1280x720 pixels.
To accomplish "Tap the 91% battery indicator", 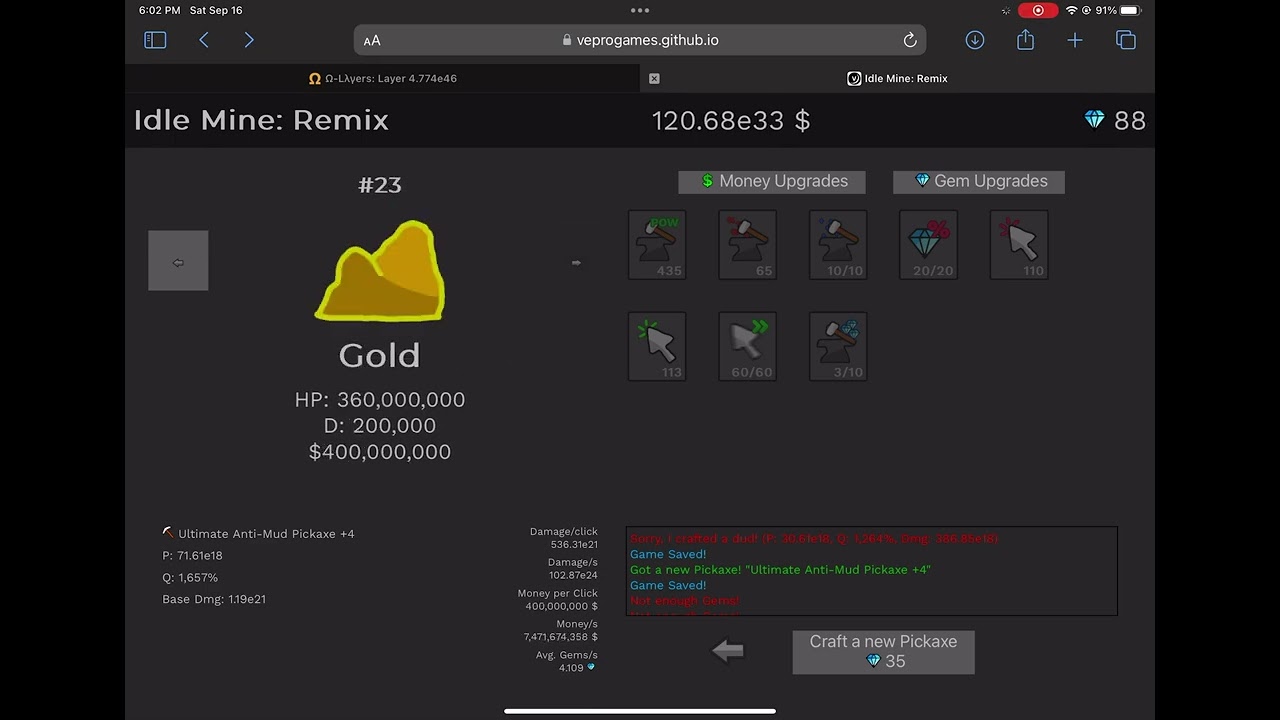I will [1118, 10].
